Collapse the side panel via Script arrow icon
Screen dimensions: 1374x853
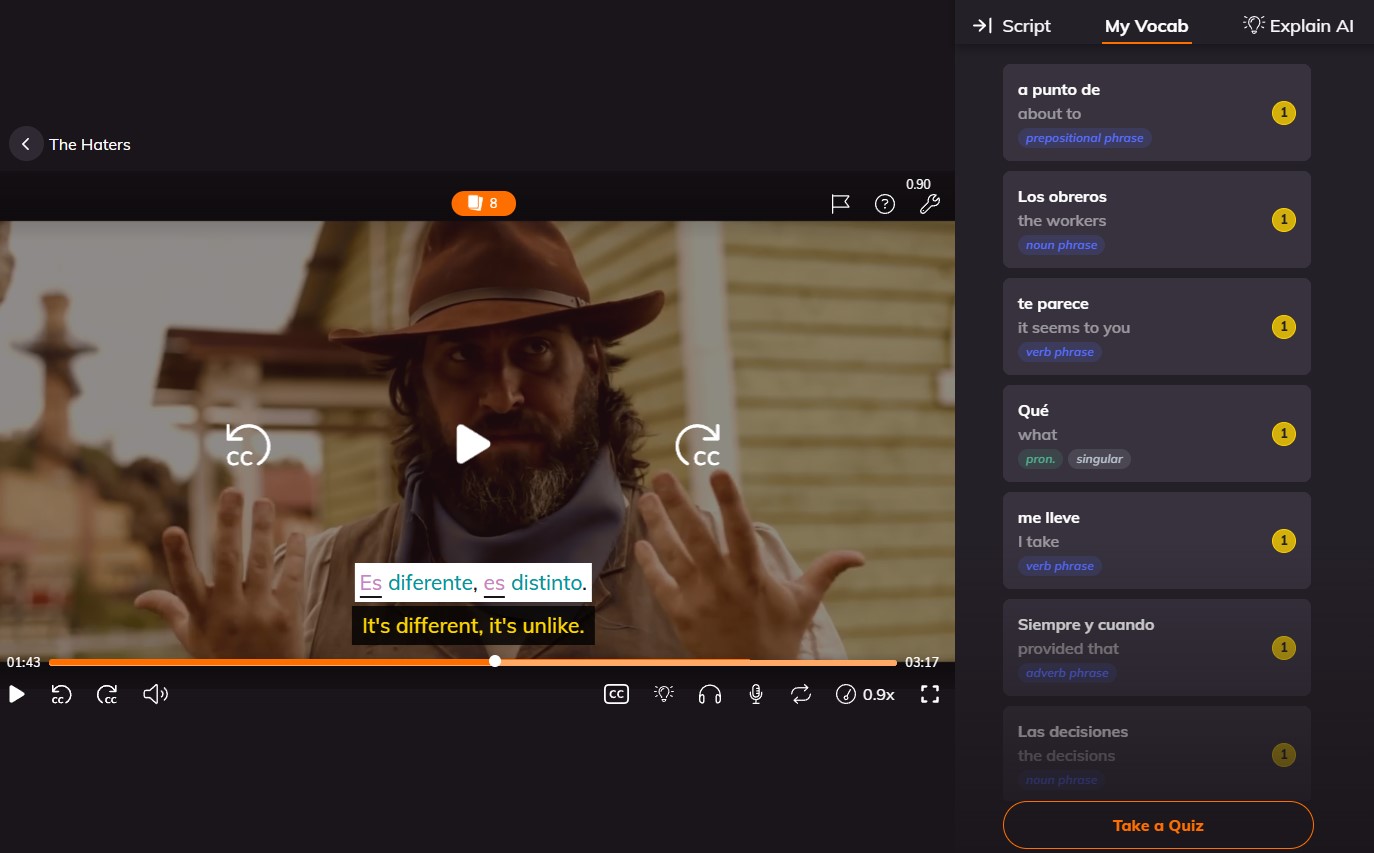coord(982,26)
